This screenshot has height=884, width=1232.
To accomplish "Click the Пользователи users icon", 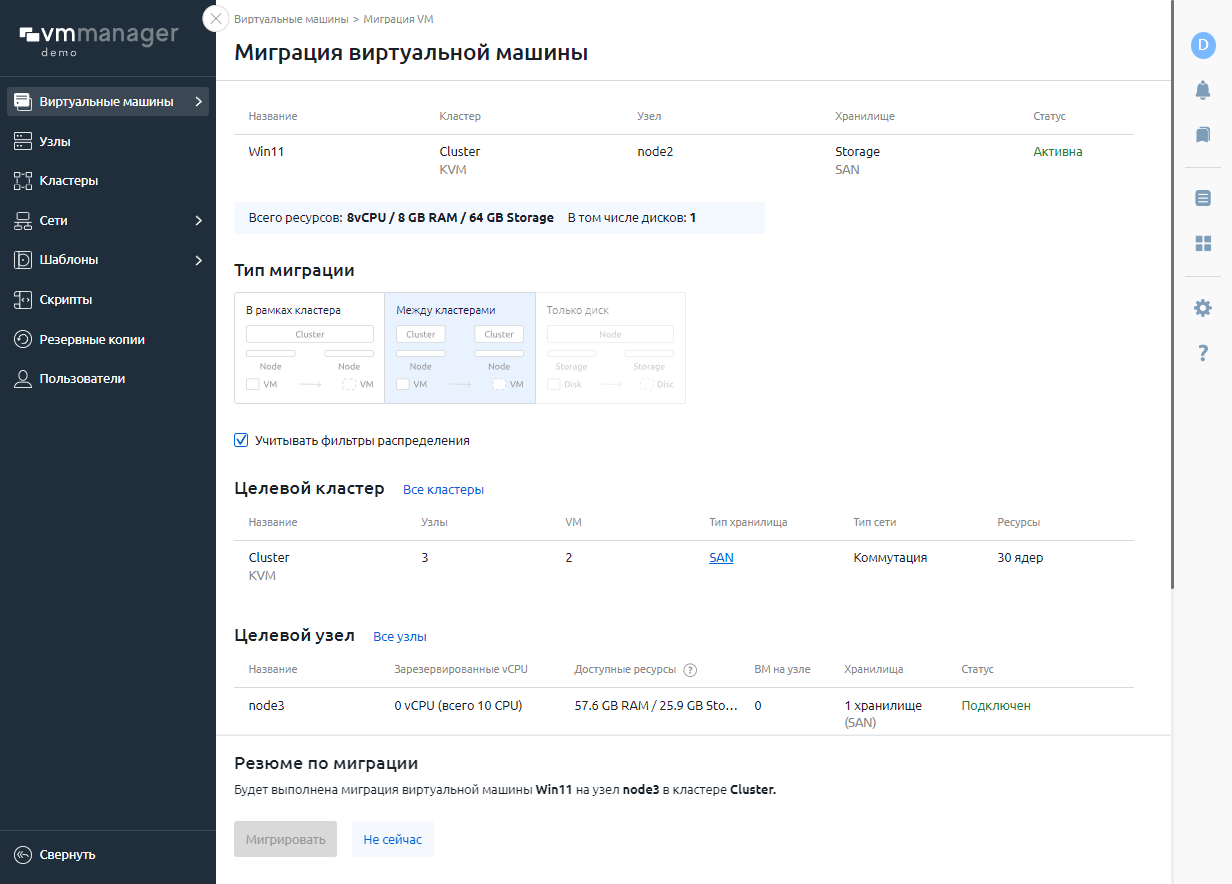I will click(23, 379).
